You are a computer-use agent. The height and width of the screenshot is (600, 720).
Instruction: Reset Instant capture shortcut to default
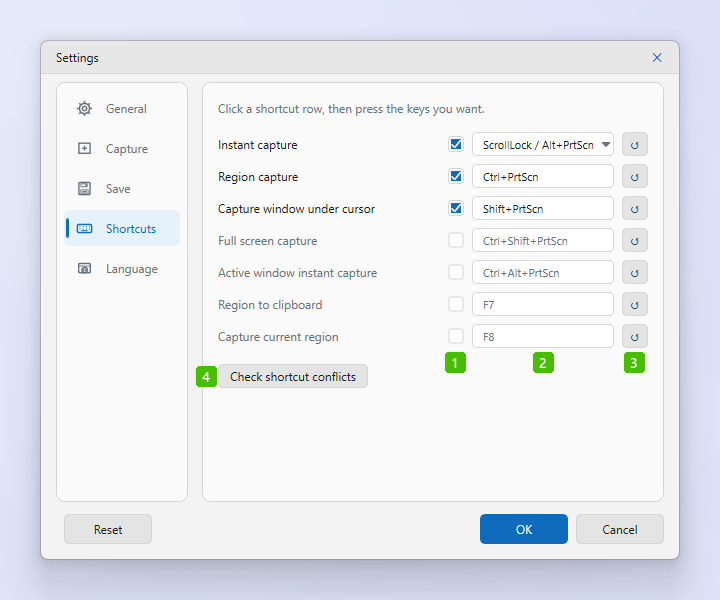[x=635, y=145]
